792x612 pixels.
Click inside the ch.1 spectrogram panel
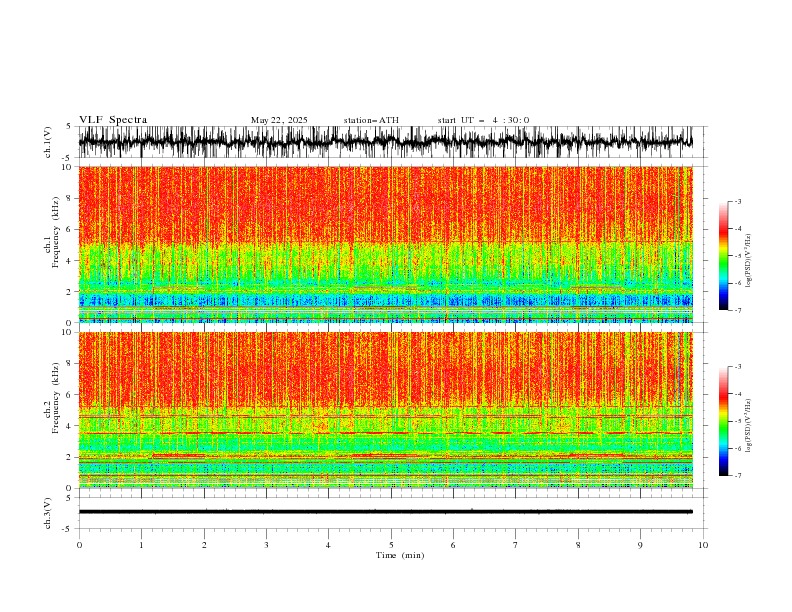[385, 244]
